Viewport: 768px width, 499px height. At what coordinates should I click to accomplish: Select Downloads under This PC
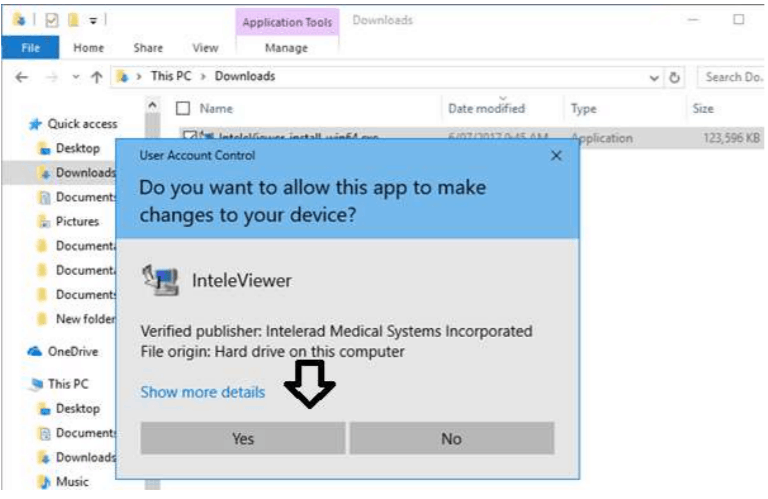pyautogui.click(x=85, y=457)
